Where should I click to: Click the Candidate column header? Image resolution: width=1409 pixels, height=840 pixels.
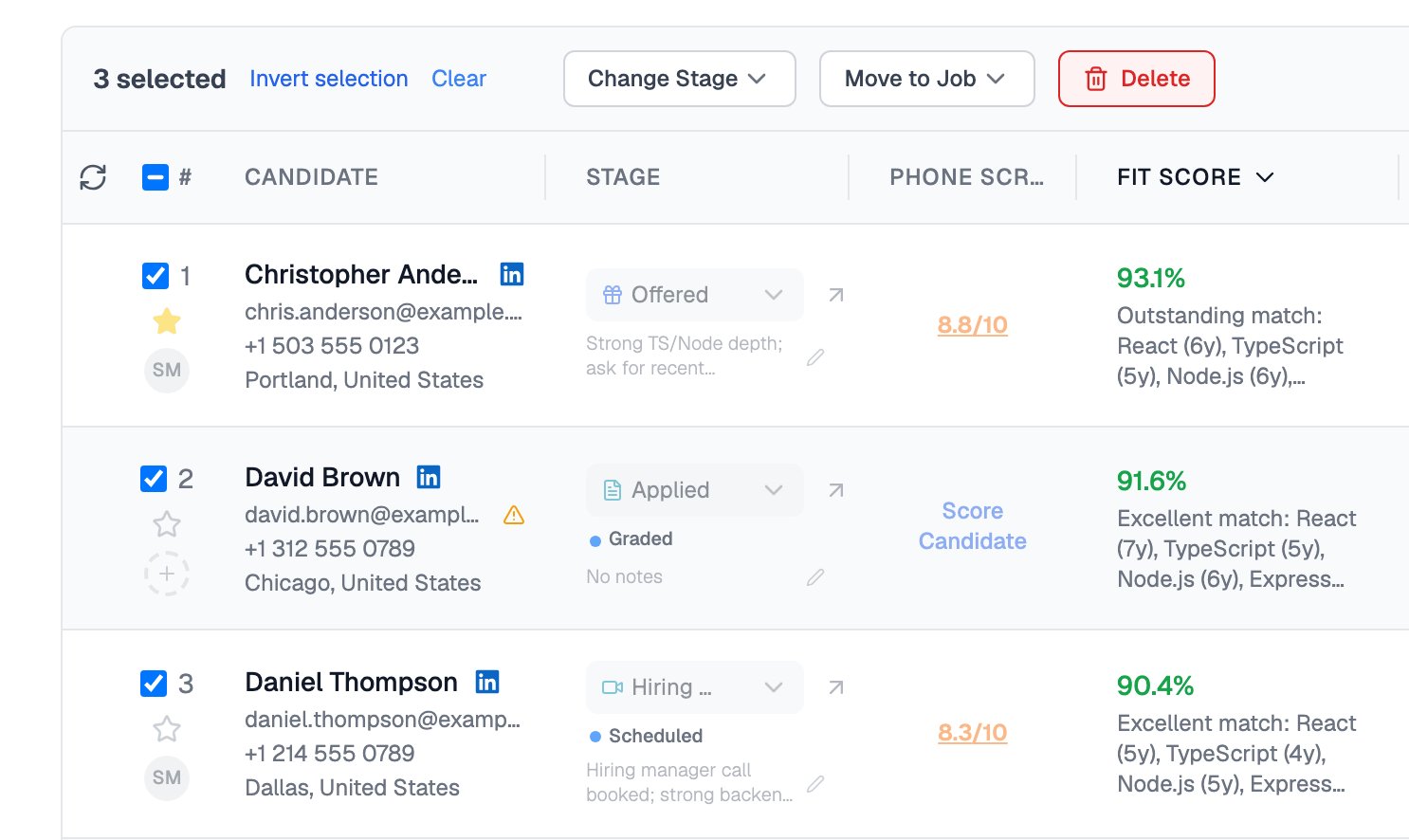click(311, 177)
